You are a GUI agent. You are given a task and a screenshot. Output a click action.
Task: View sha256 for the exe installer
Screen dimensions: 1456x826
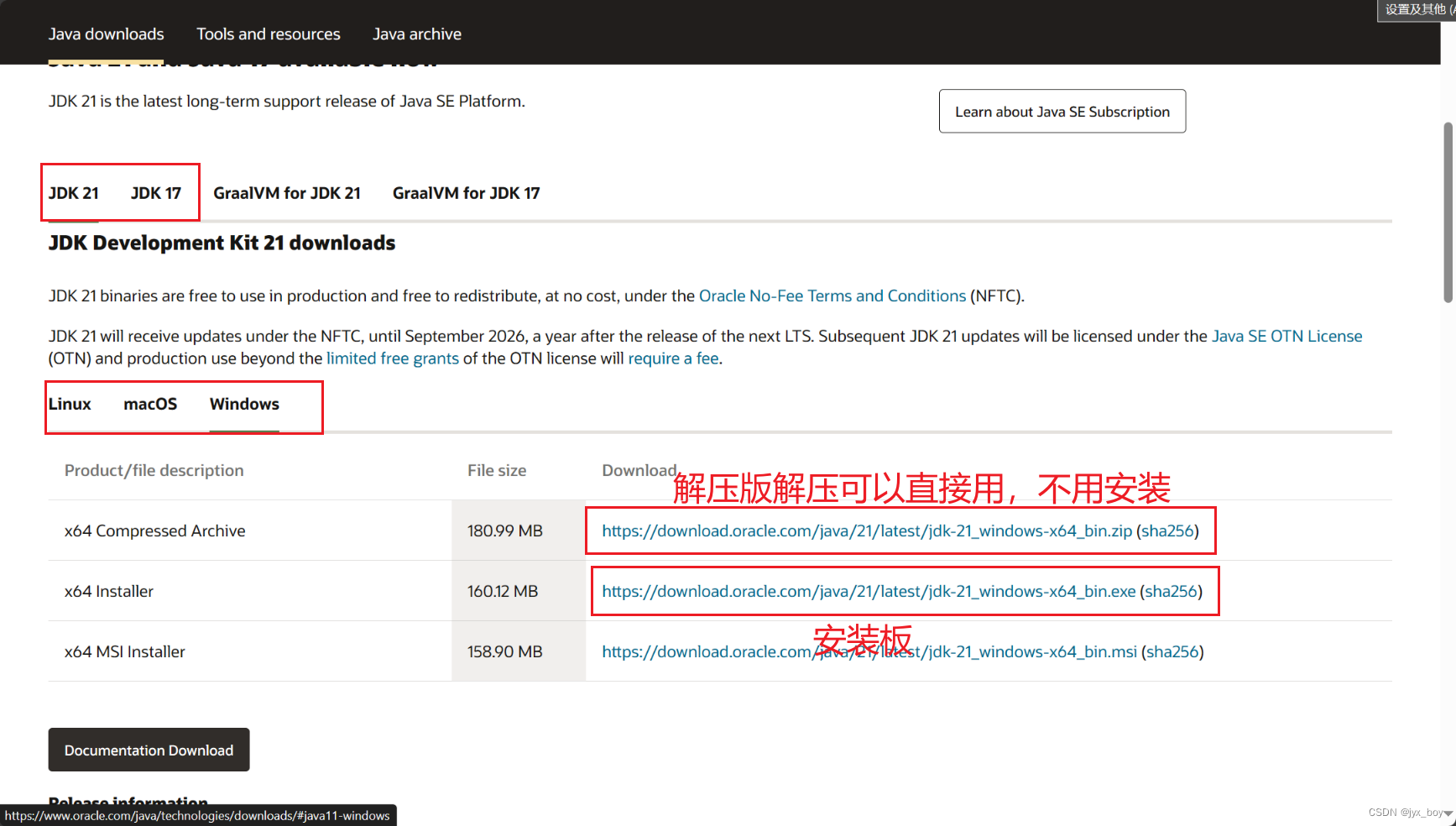click(x=1172, y=592)
